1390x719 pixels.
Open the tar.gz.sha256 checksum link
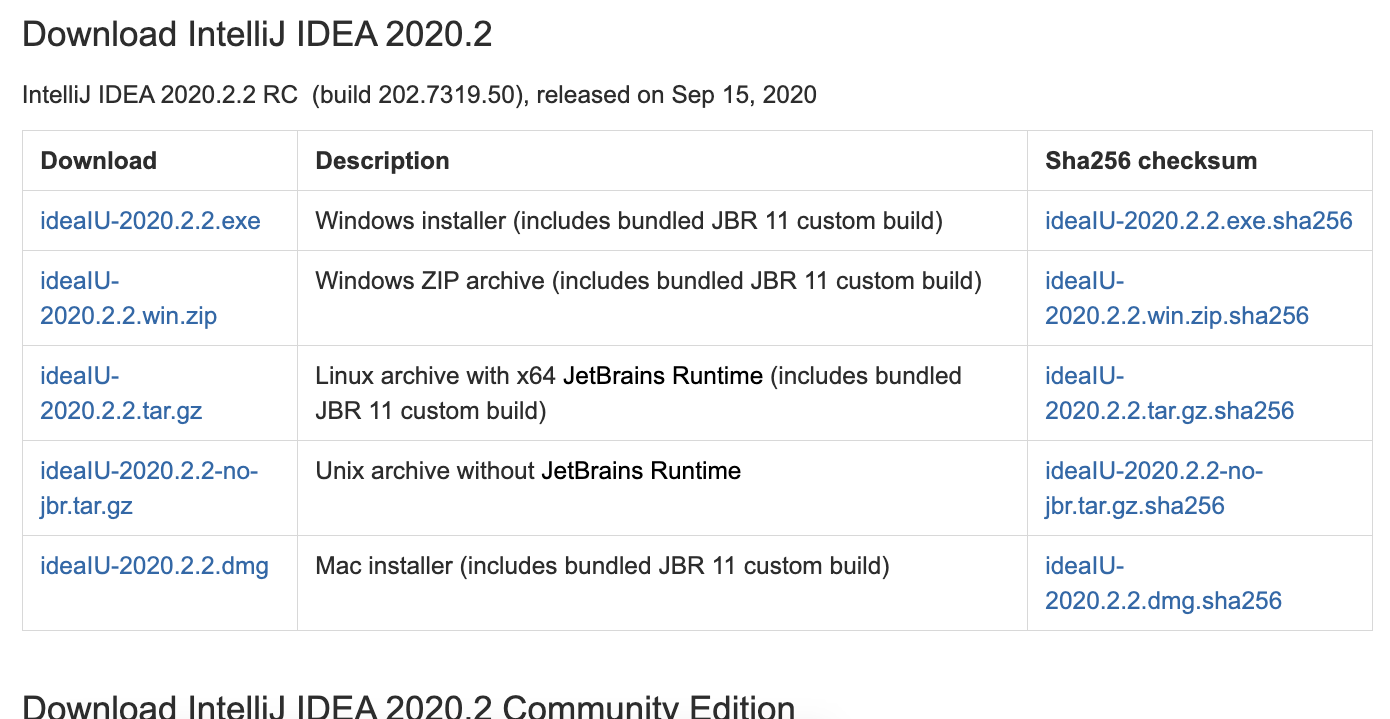1169,393
